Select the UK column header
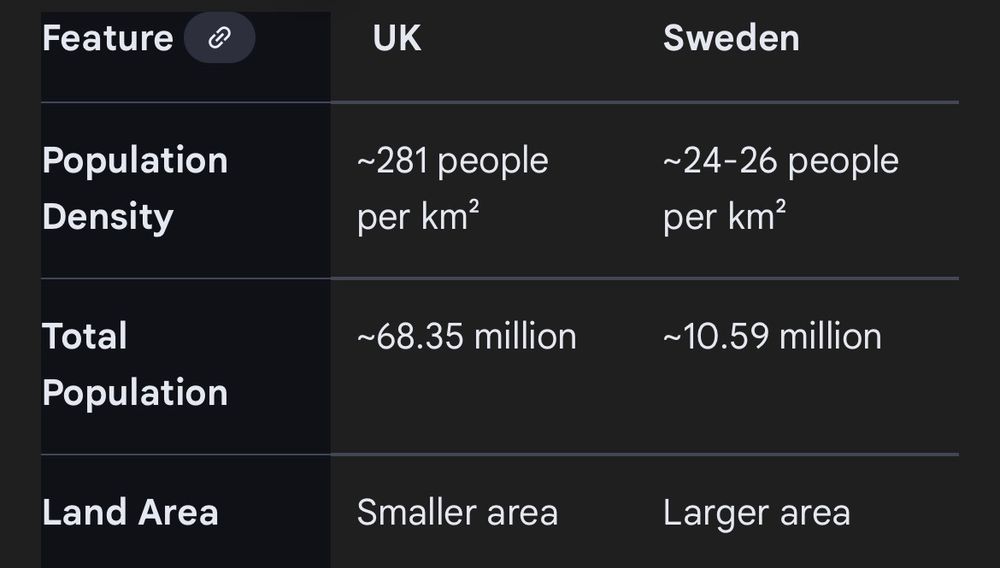This screenshot has width=1000, height=568. pos(397,39)
